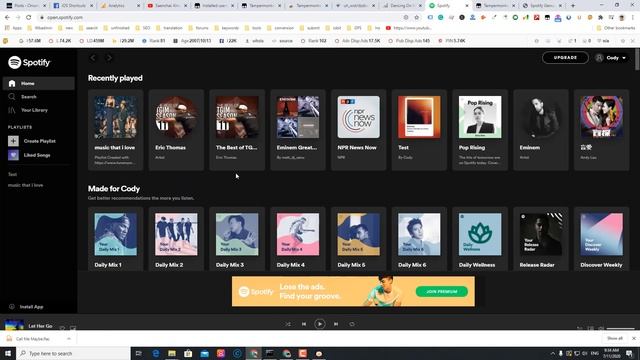
Task: Click the address bar showing open.spotify.com
Action: pos(220,18)
